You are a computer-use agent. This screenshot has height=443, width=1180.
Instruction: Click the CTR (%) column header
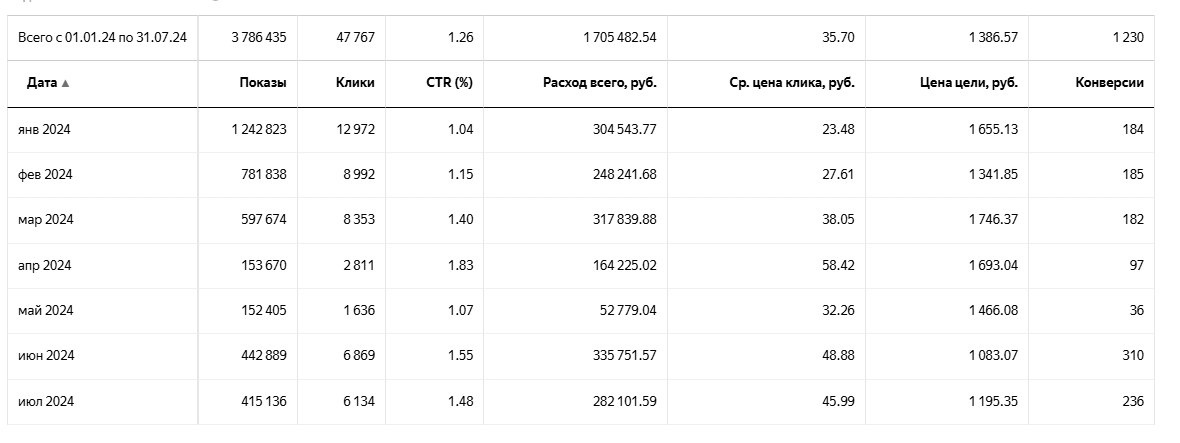pos(449,83)
